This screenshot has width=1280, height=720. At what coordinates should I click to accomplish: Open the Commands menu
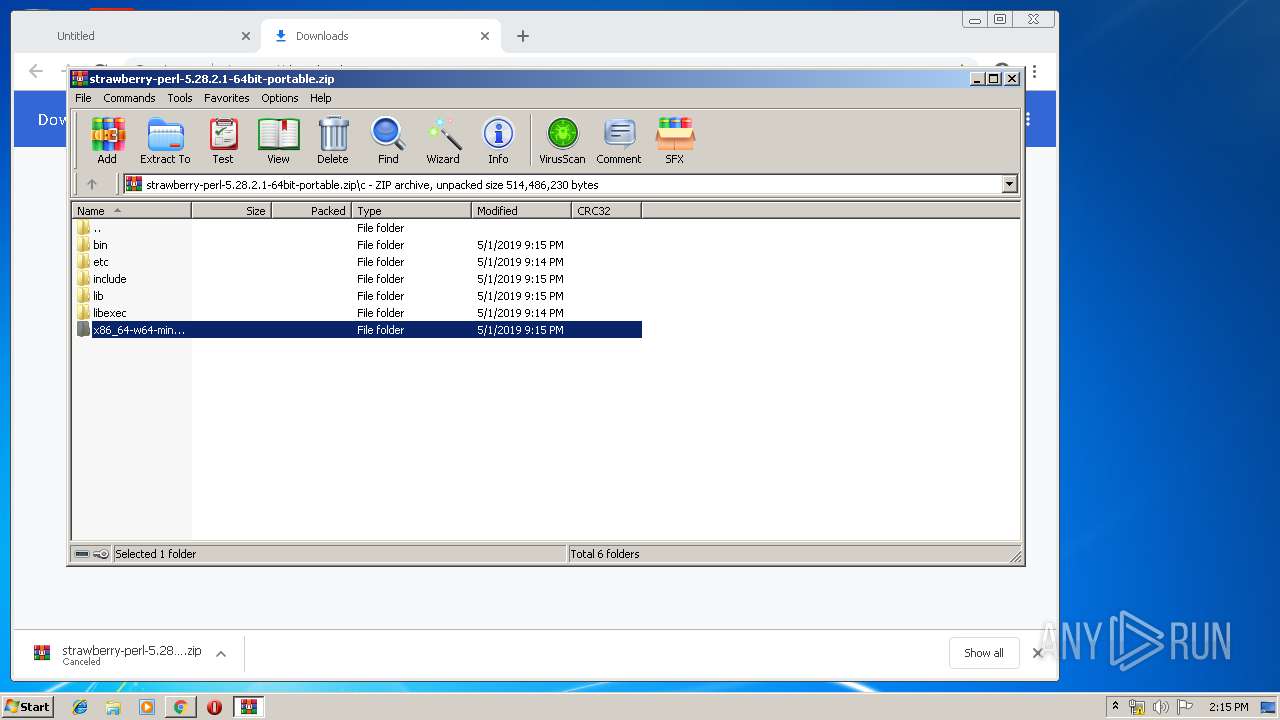coord(129,98)
